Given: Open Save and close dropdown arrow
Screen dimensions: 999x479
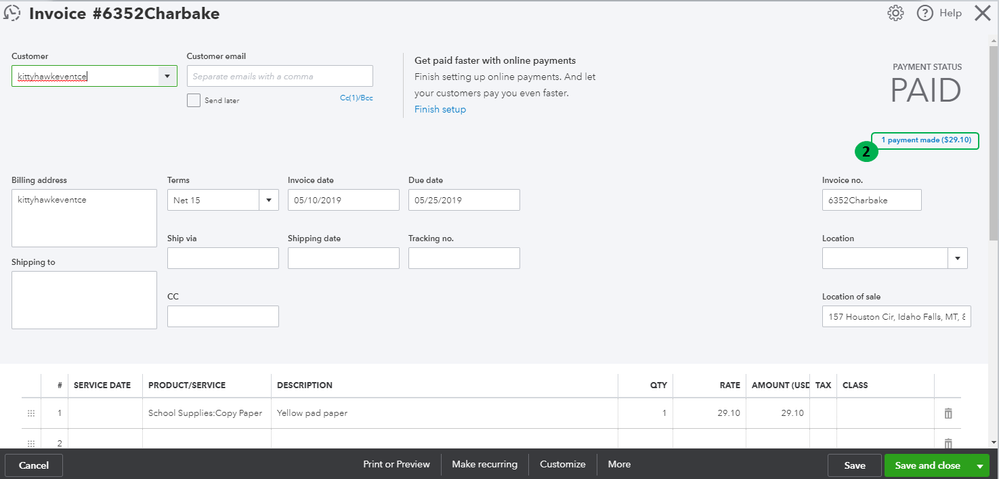Looking at the screenshot, I should click(x=980, y=465).
